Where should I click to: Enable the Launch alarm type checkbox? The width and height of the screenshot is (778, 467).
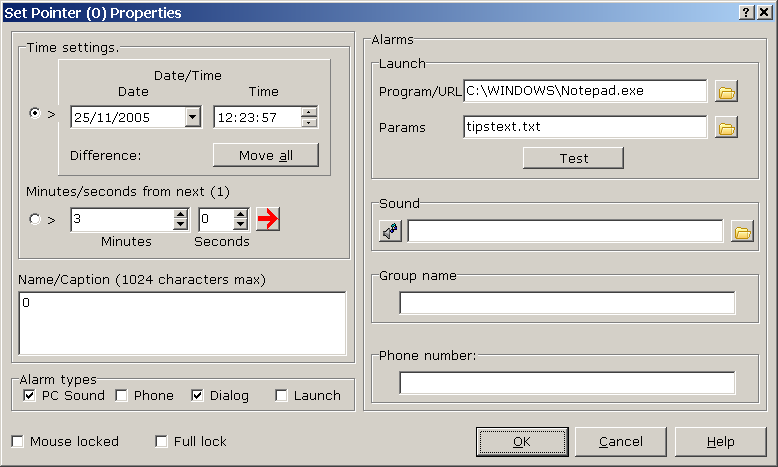tap(281, 396)
